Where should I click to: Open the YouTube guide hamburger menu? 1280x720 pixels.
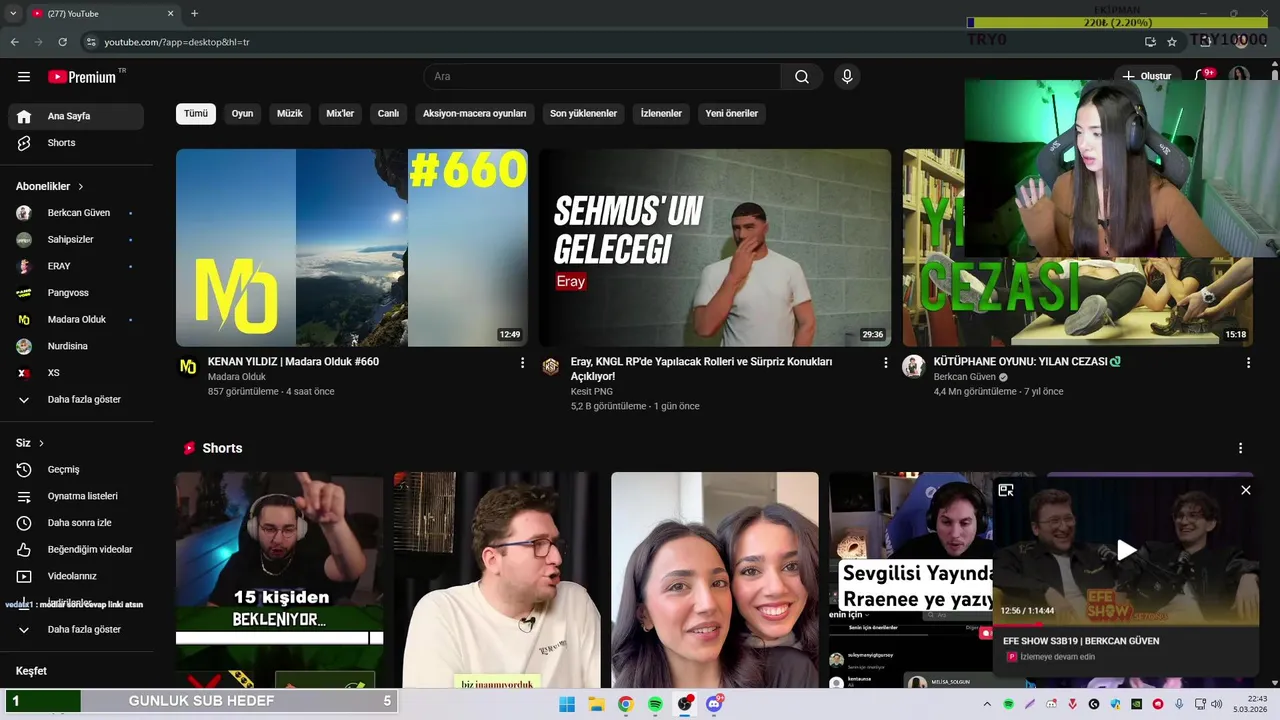24,77
